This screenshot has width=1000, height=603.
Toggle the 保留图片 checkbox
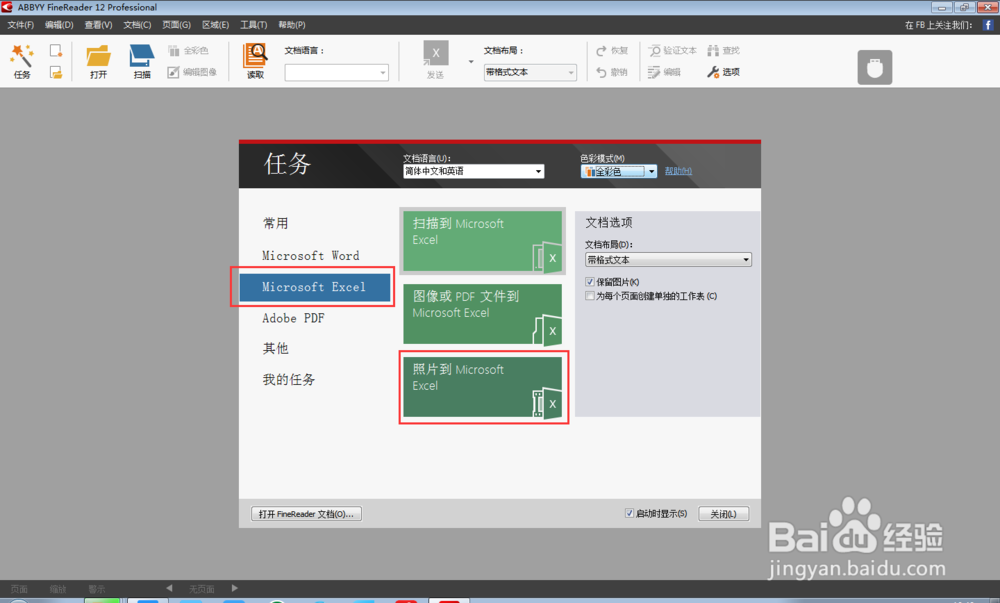[x=590, y=282]
